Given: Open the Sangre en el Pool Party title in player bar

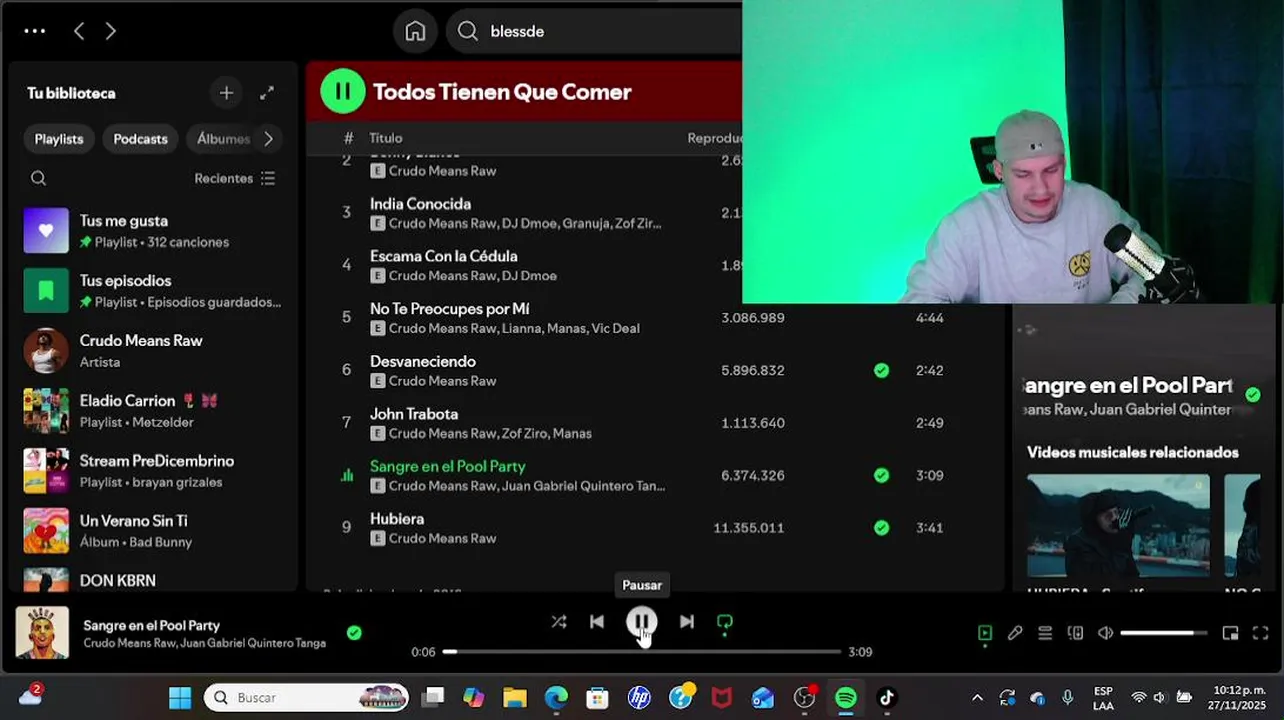Looking at the screenshot, I should coord(151,625).
